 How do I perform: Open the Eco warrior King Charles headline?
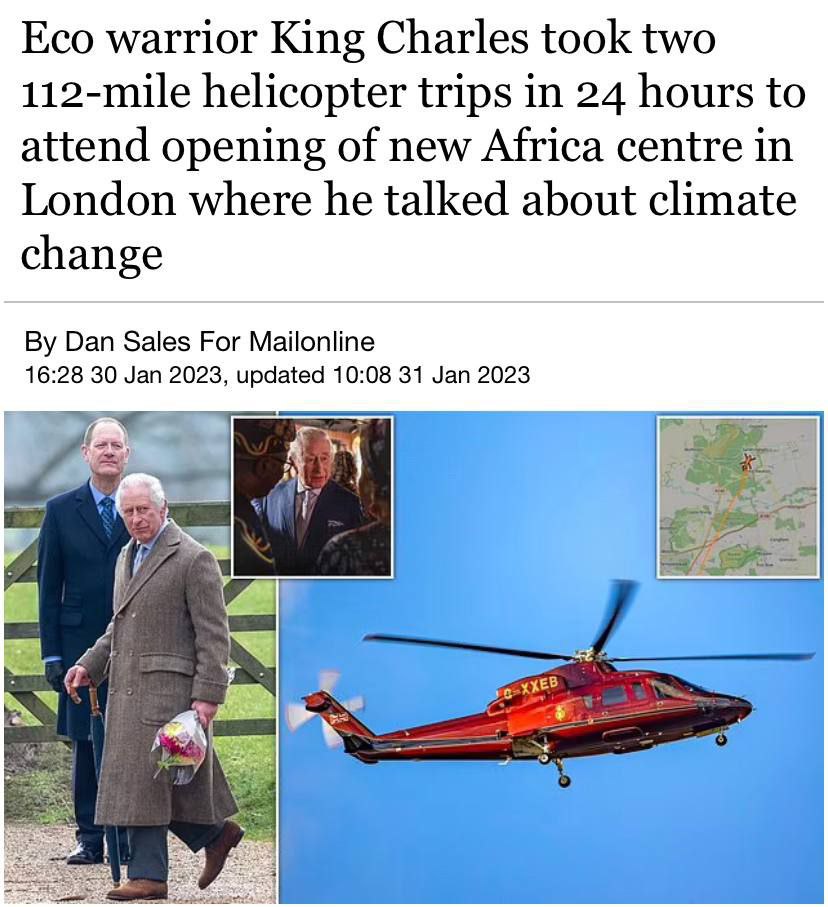(x=413, y=145)
